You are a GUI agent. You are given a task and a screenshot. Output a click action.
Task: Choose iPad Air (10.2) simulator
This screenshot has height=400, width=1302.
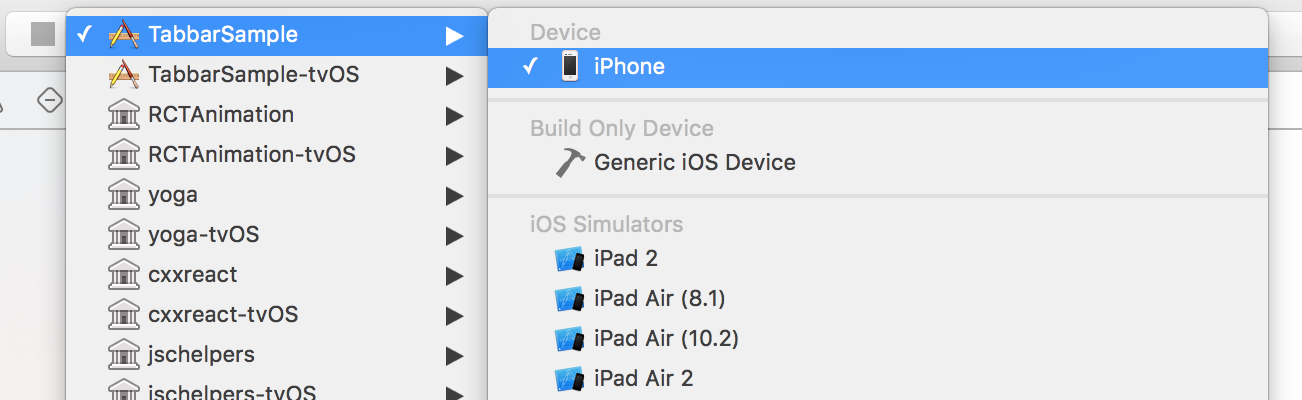pyautogui.click(x=878, y=339)
